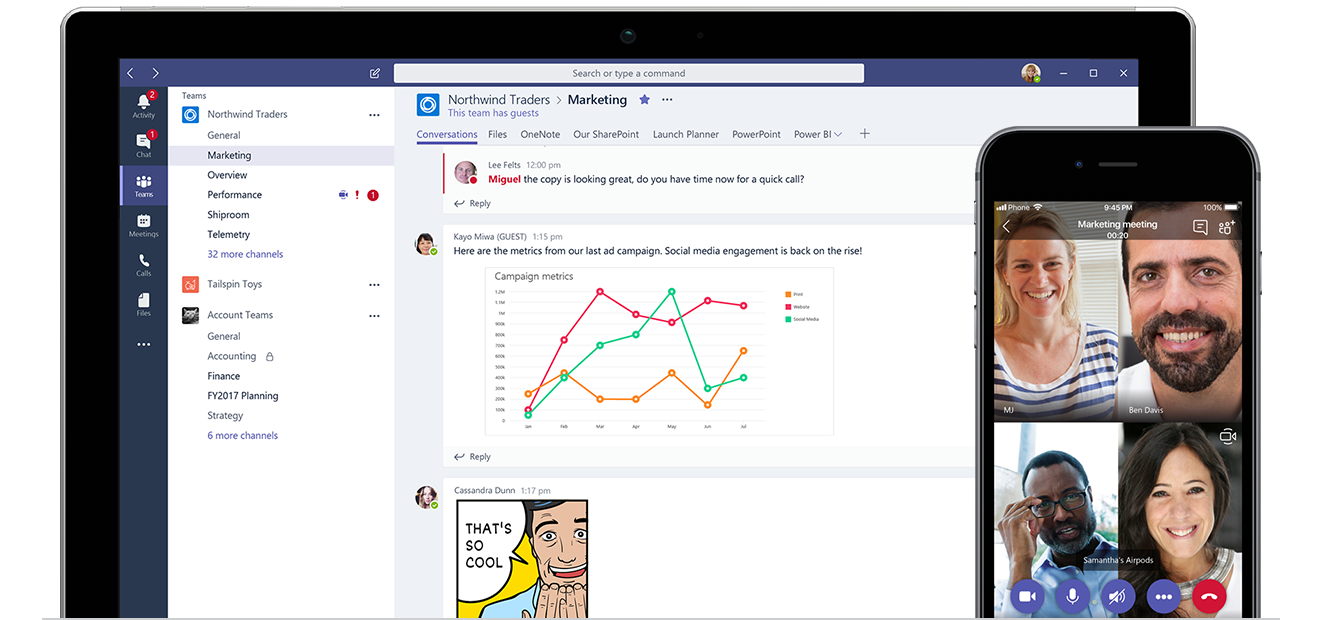Viewport: 1320px width, 620px height.
Task: Click the Miguel mention
Action: click(x=504, y=179)
